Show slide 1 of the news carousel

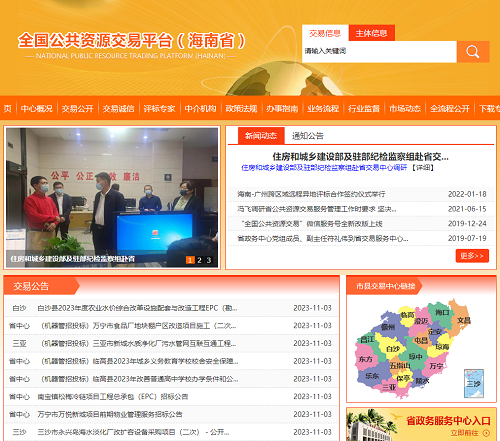pos(190,260)
